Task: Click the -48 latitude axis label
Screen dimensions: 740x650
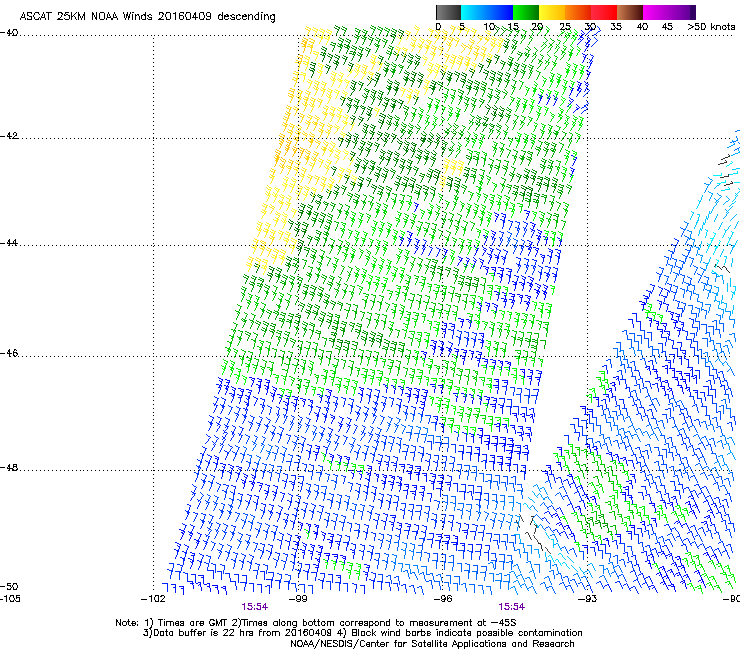Action: click(9, 467)
